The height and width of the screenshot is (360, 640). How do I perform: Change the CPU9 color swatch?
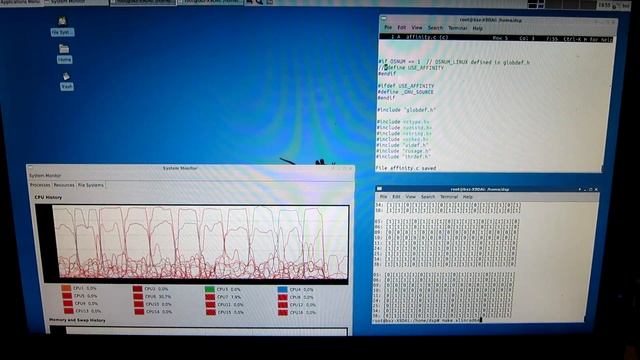tap(68, 303)
